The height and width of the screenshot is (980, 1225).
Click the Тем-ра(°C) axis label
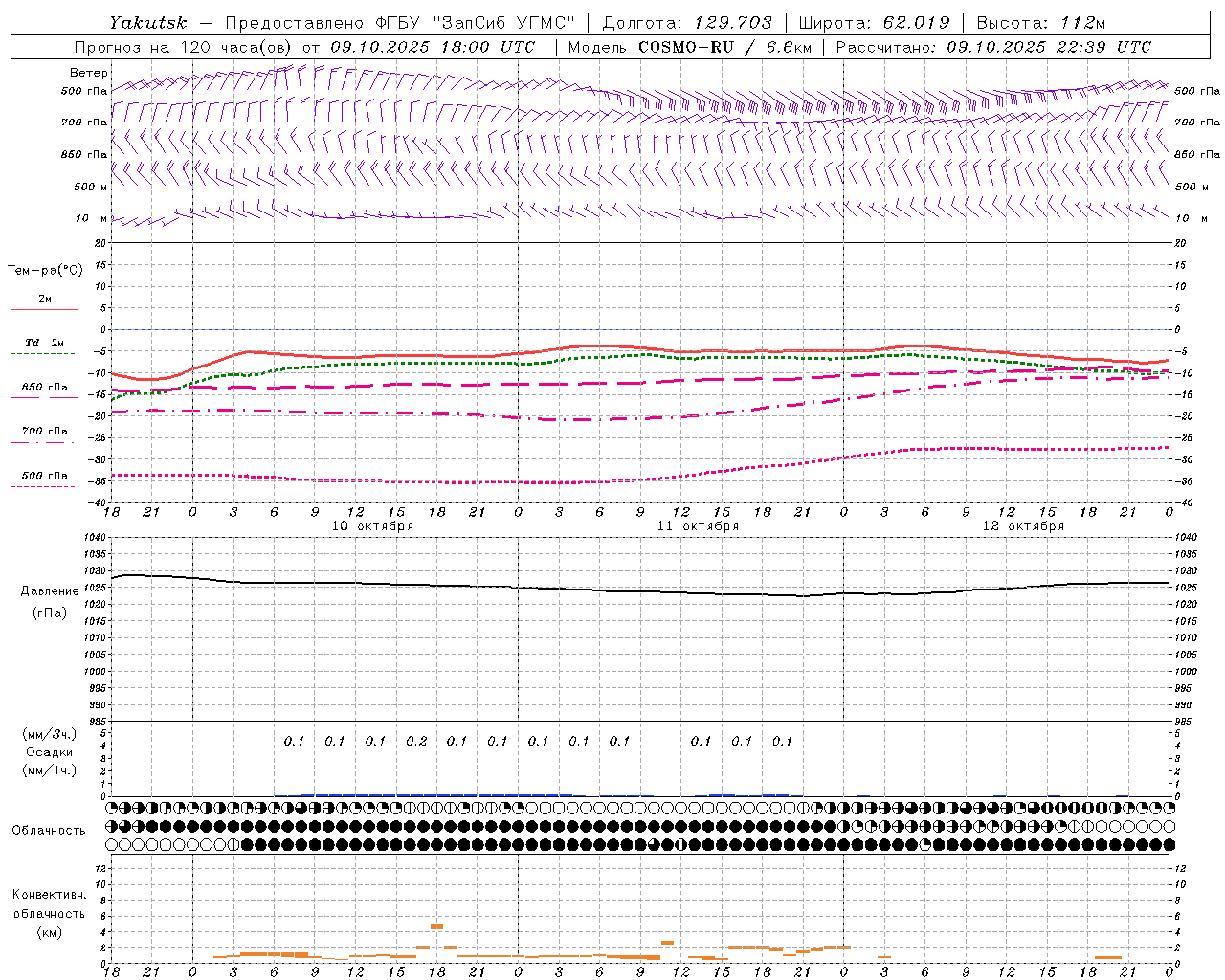(x=45, y=271)
